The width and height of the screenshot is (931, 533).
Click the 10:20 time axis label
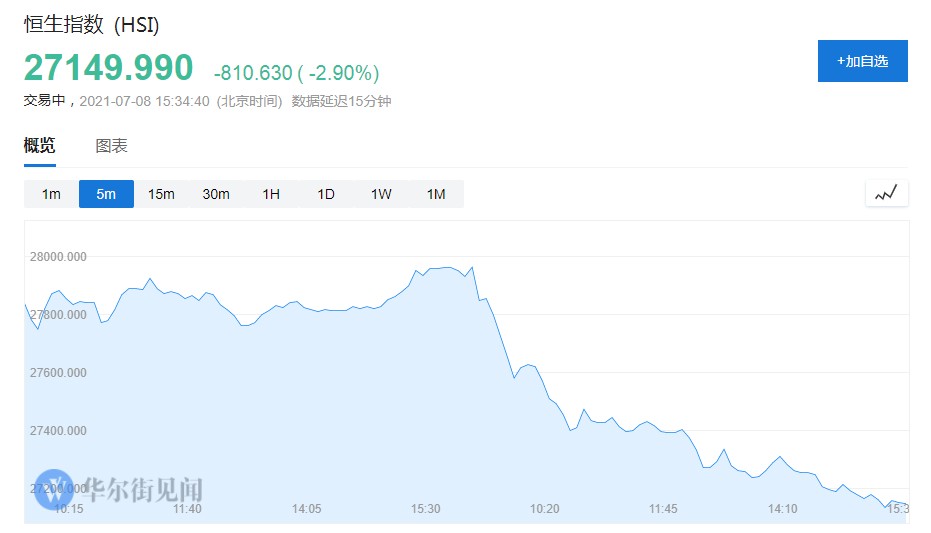tap(544, 509)
